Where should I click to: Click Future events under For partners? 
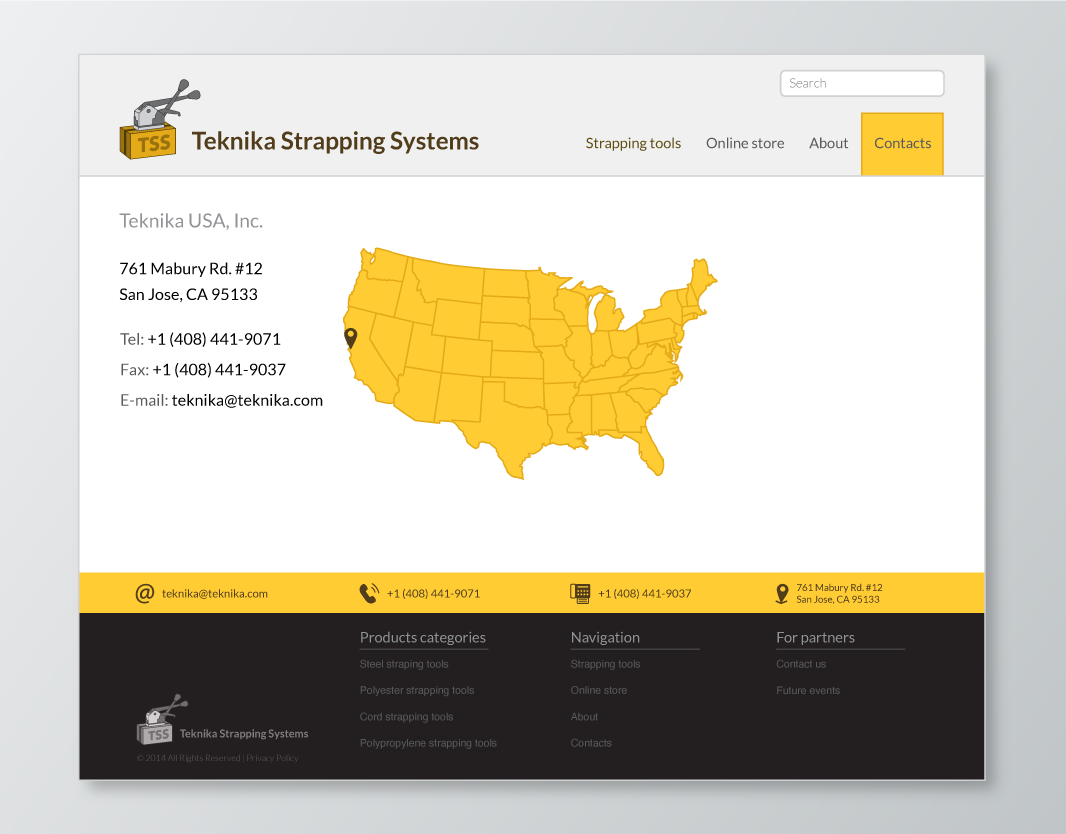pyautogui.click(x=808, y=691)
